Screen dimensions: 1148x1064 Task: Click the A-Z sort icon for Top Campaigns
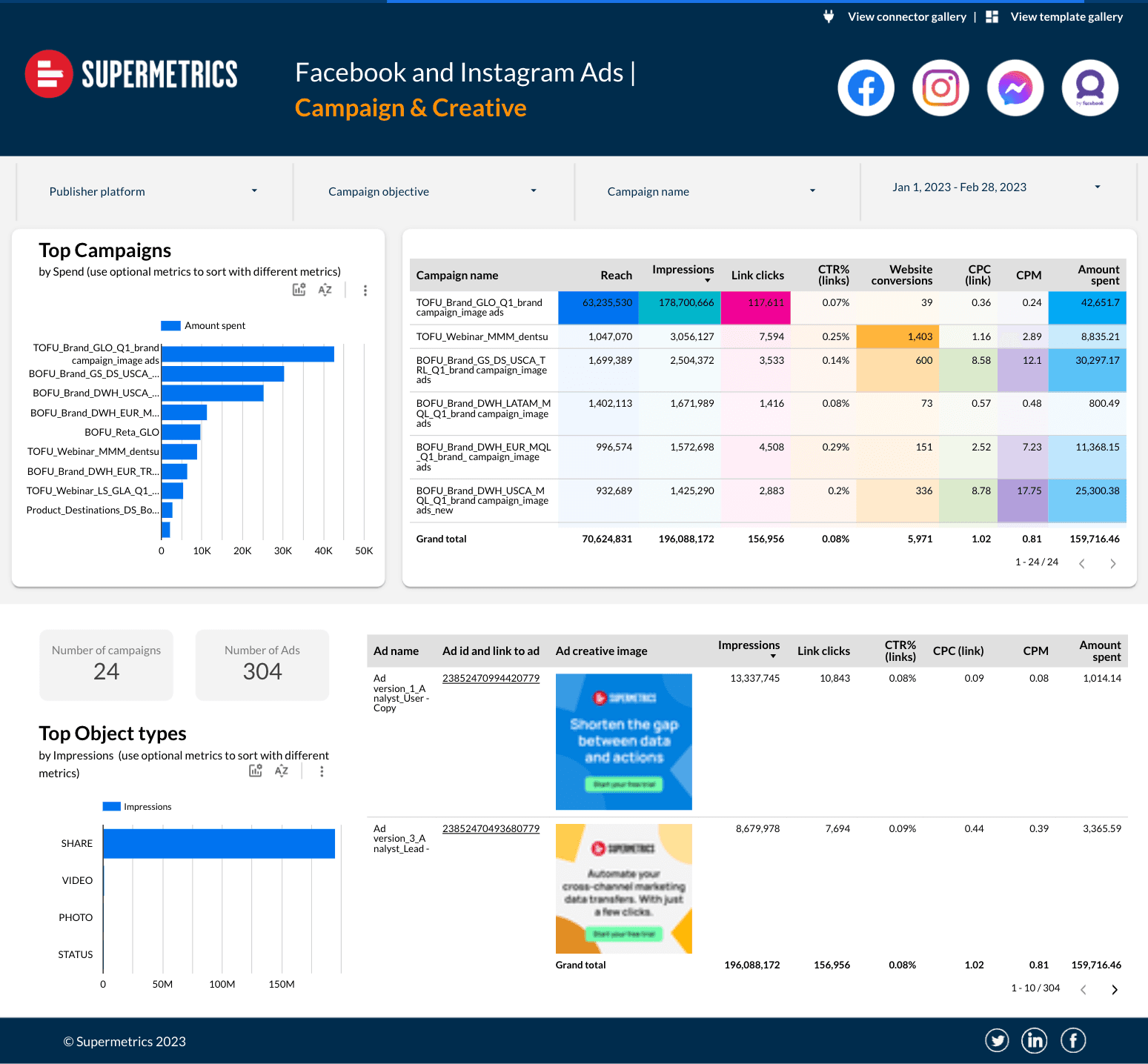325,290
